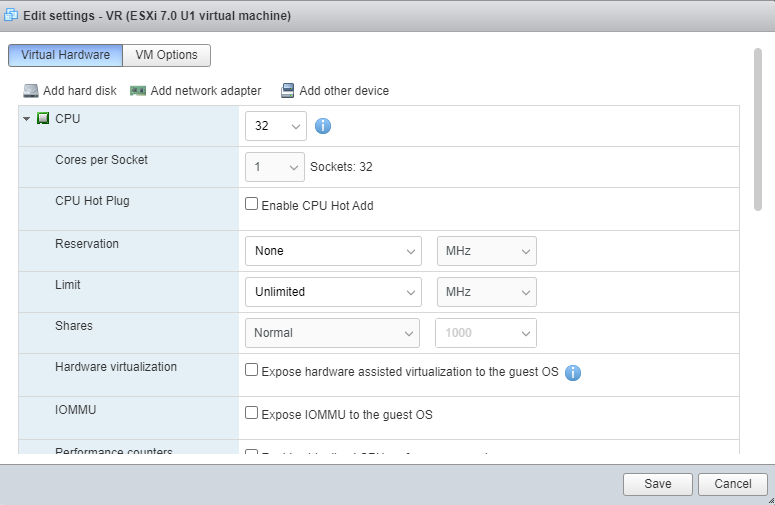The width and height of the screenshot is (775, 505).
Task: Click the CPU section label
Action: click(68, 119)
